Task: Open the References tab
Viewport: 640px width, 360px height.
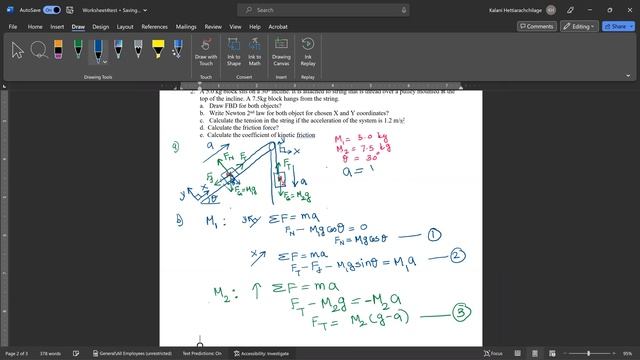Action: (x=155, y=27)
